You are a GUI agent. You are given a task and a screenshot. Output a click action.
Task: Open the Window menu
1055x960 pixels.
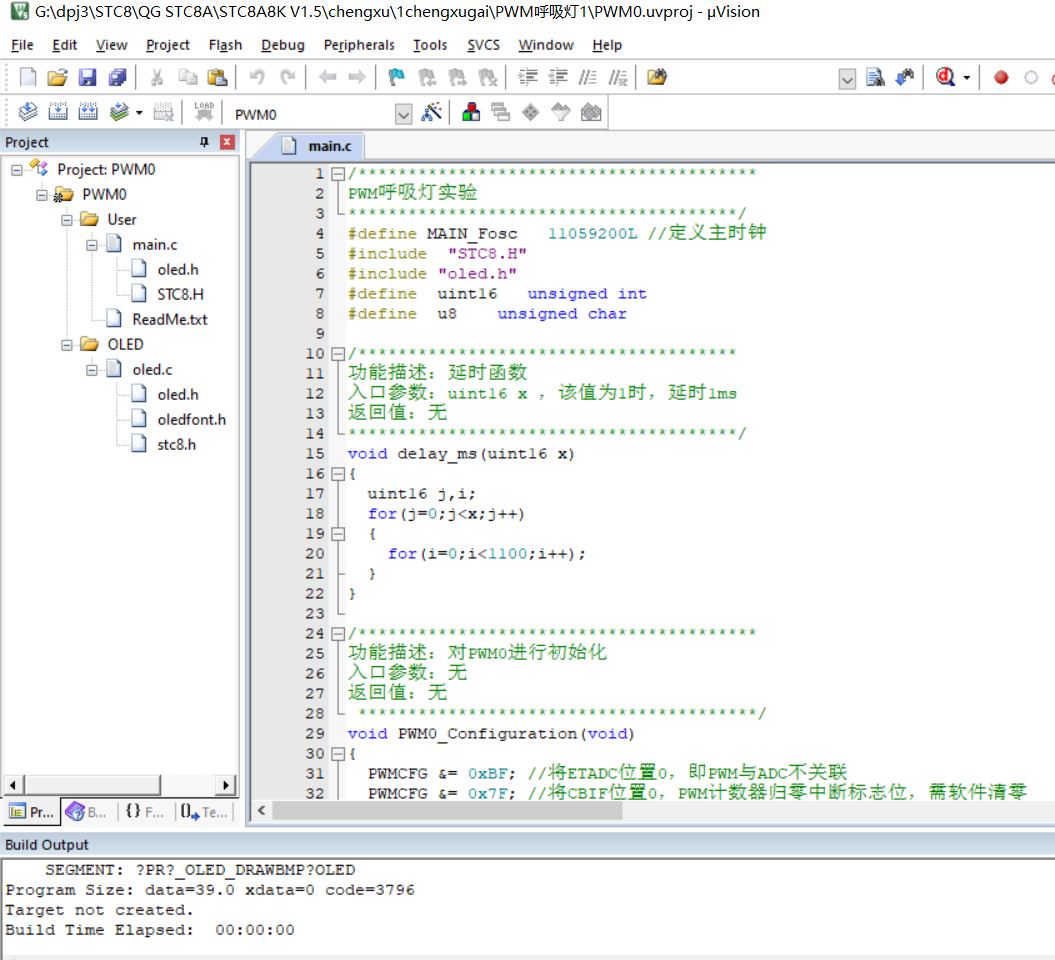546,45
